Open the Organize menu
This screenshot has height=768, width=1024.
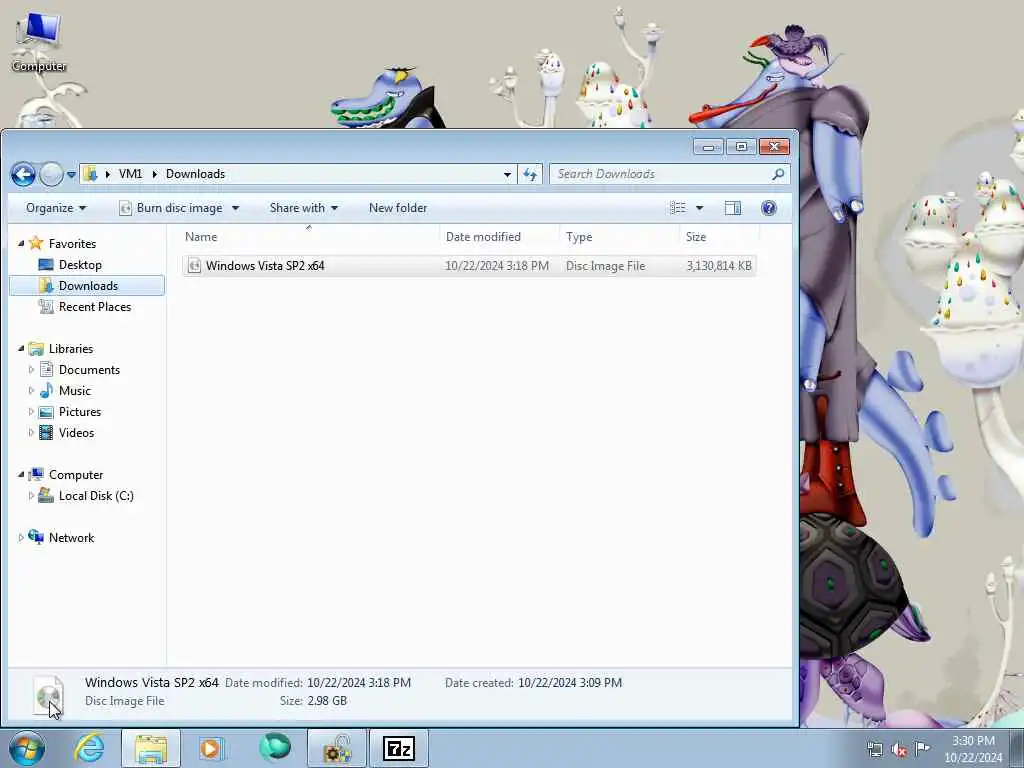tap(56, 208)
